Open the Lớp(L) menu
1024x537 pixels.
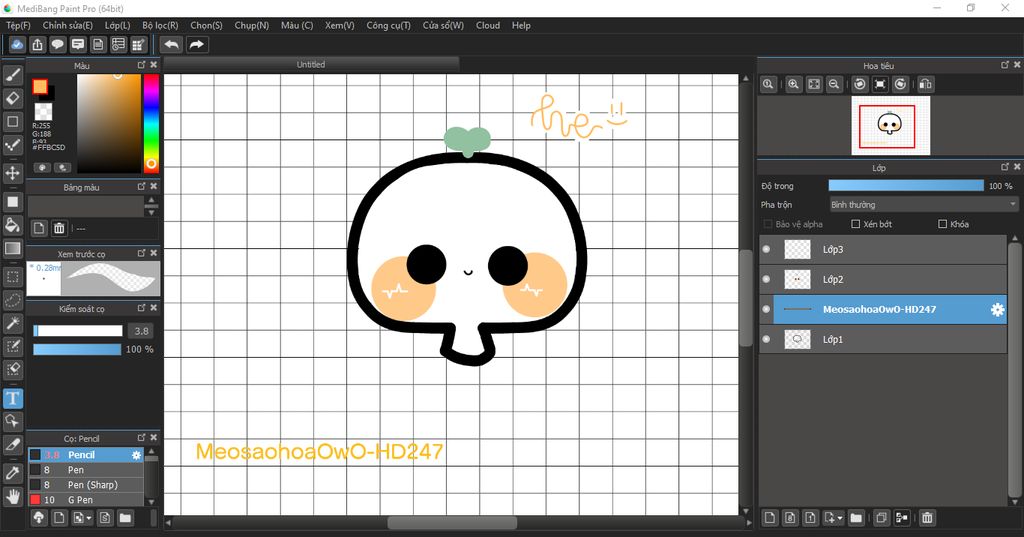coord(118,25)
